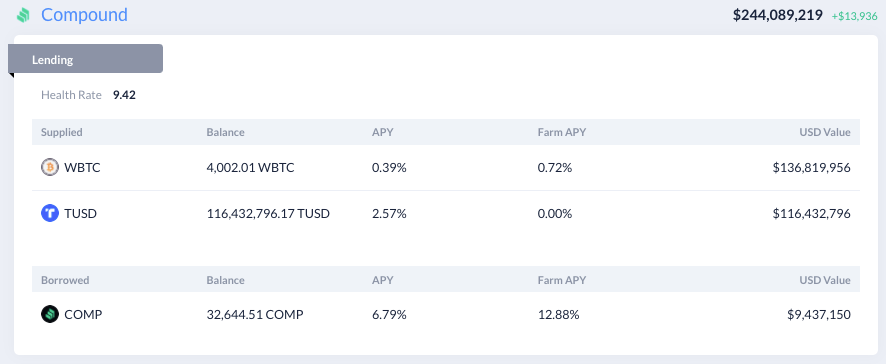This screenshot has width=886, height=364.
Task: Click the Farm APY header in Supplied table
Action: (562, 132)
